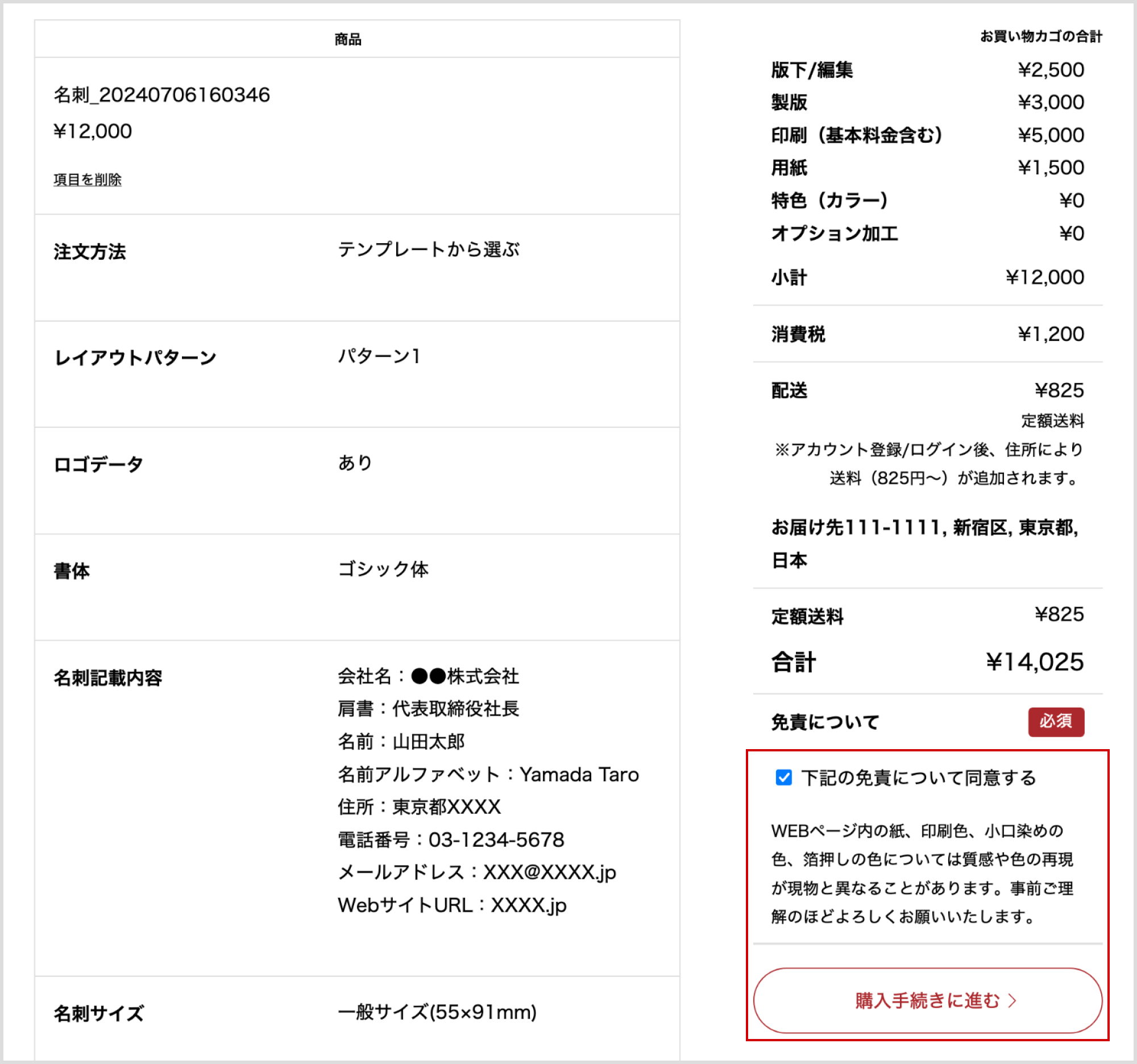This screenshot has height=1064, width=1137.
Task: Click the chevron arrow in 購入手続きに進む button
Action: tap(1012, 1000)
